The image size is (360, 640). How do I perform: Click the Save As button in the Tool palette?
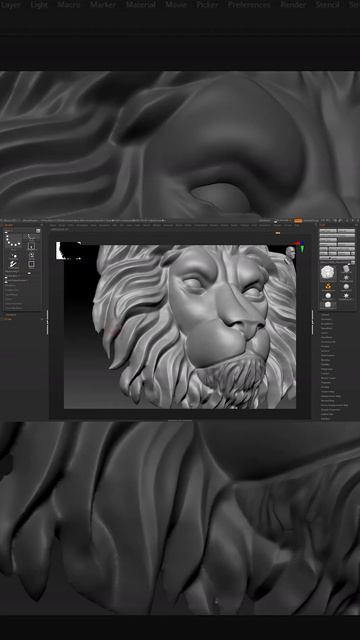[x=347, y=231]
